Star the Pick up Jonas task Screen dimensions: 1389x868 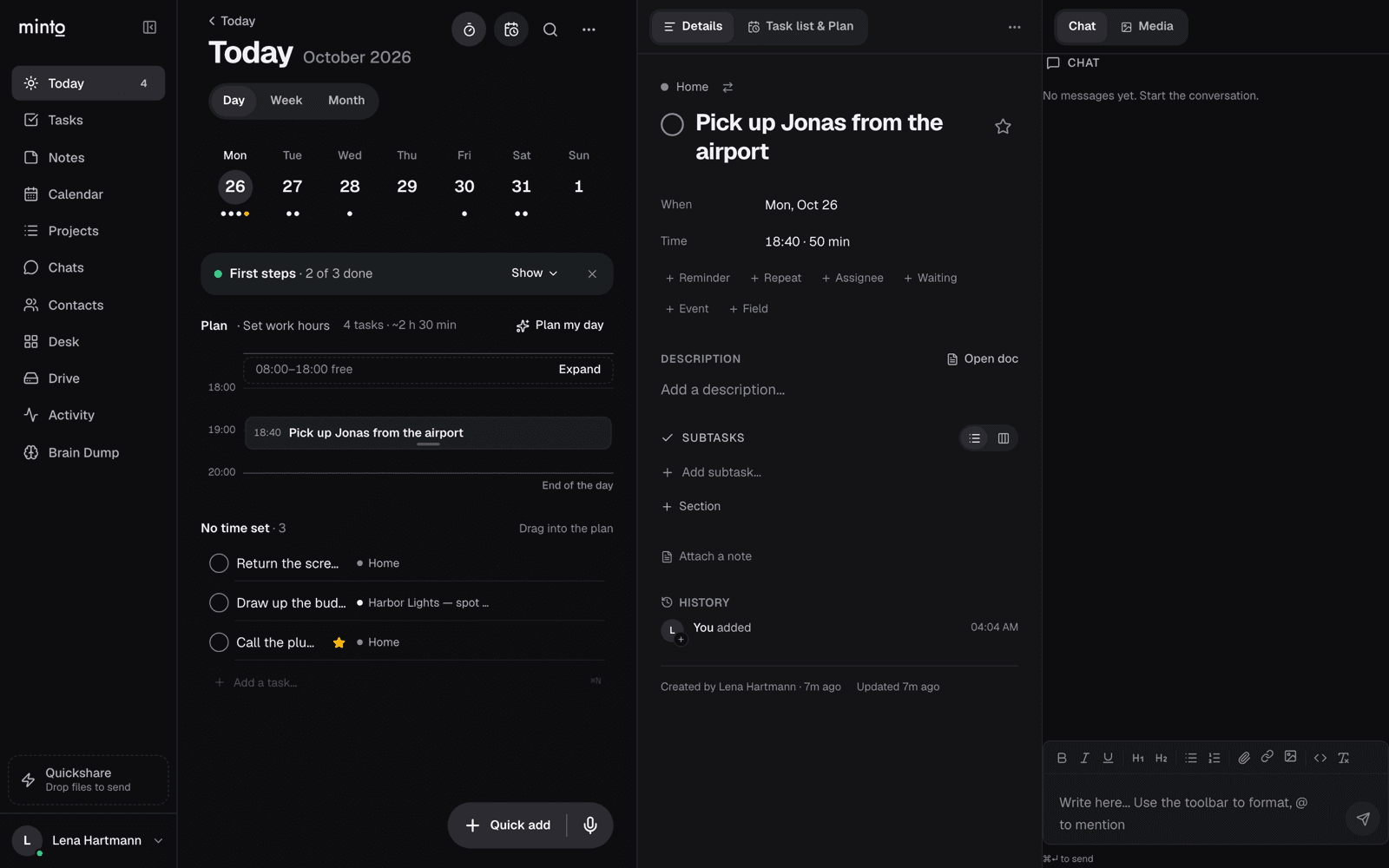(x=1003, y=127)
